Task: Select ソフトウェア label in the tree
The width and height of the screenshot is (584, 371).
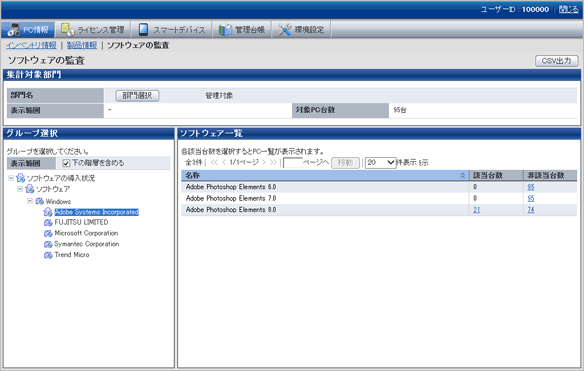Action: [x=53, y=189]
